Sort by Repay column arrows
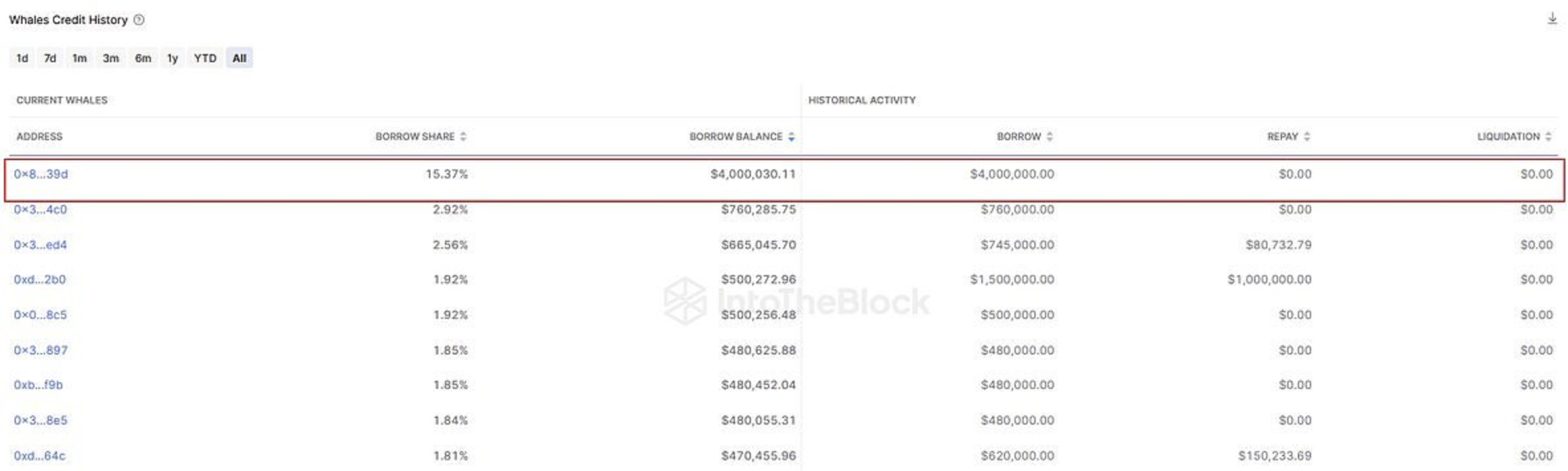This screenshot has height=471, width=1568. pyautogui.click(x=1306, y=136)
